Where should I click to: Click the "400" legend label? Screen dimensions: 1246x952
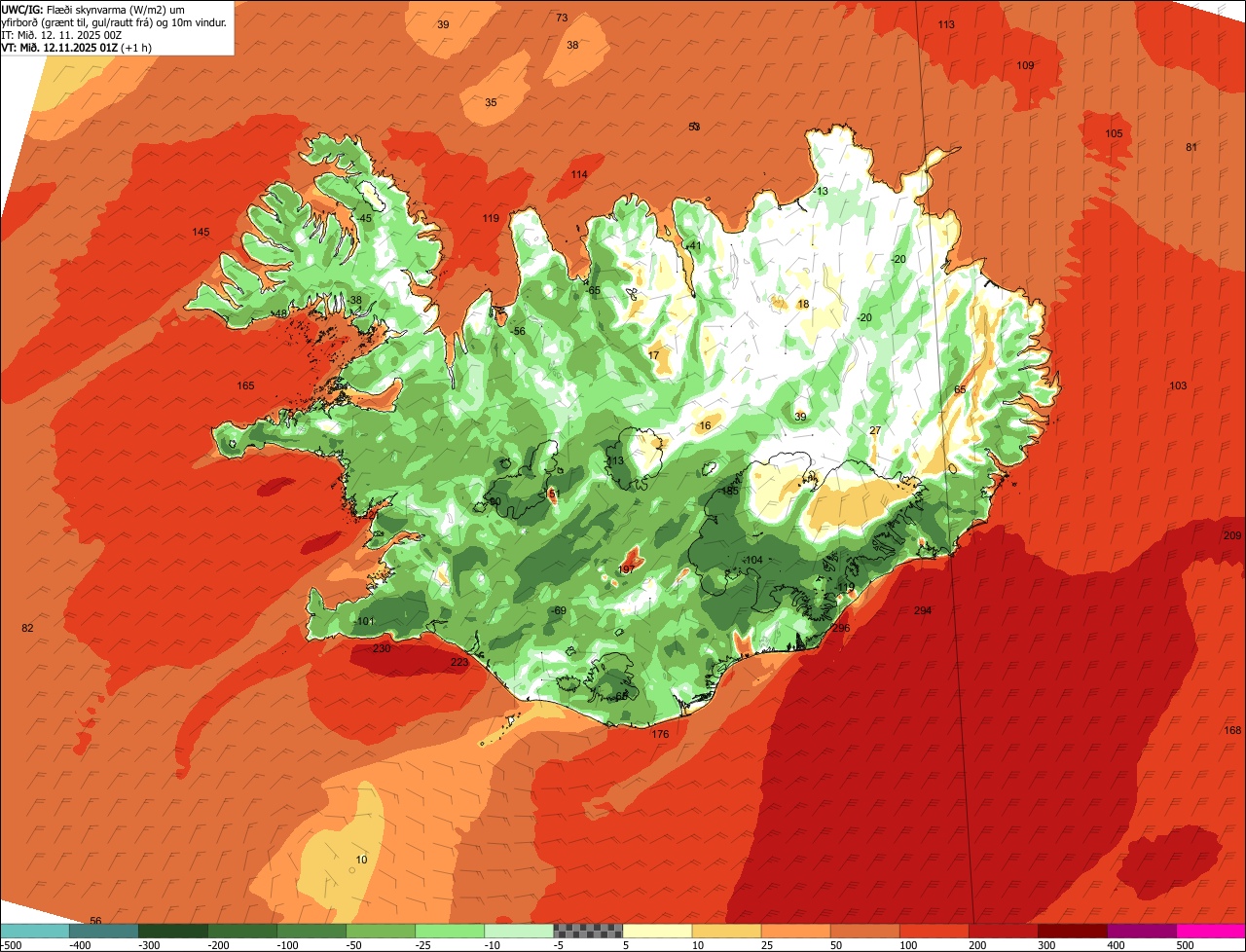point(1118,945)
